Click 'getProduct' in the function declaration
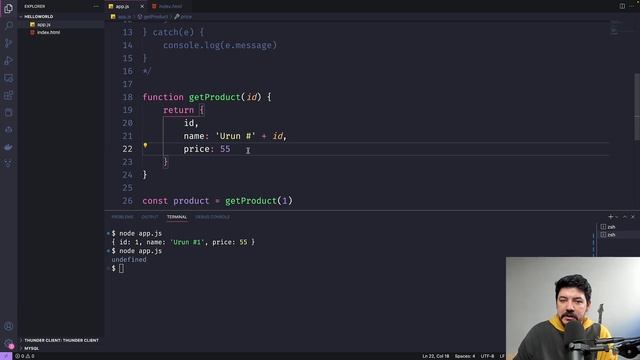The height and width of the screenshot is (360, 640). click(214, 97)
